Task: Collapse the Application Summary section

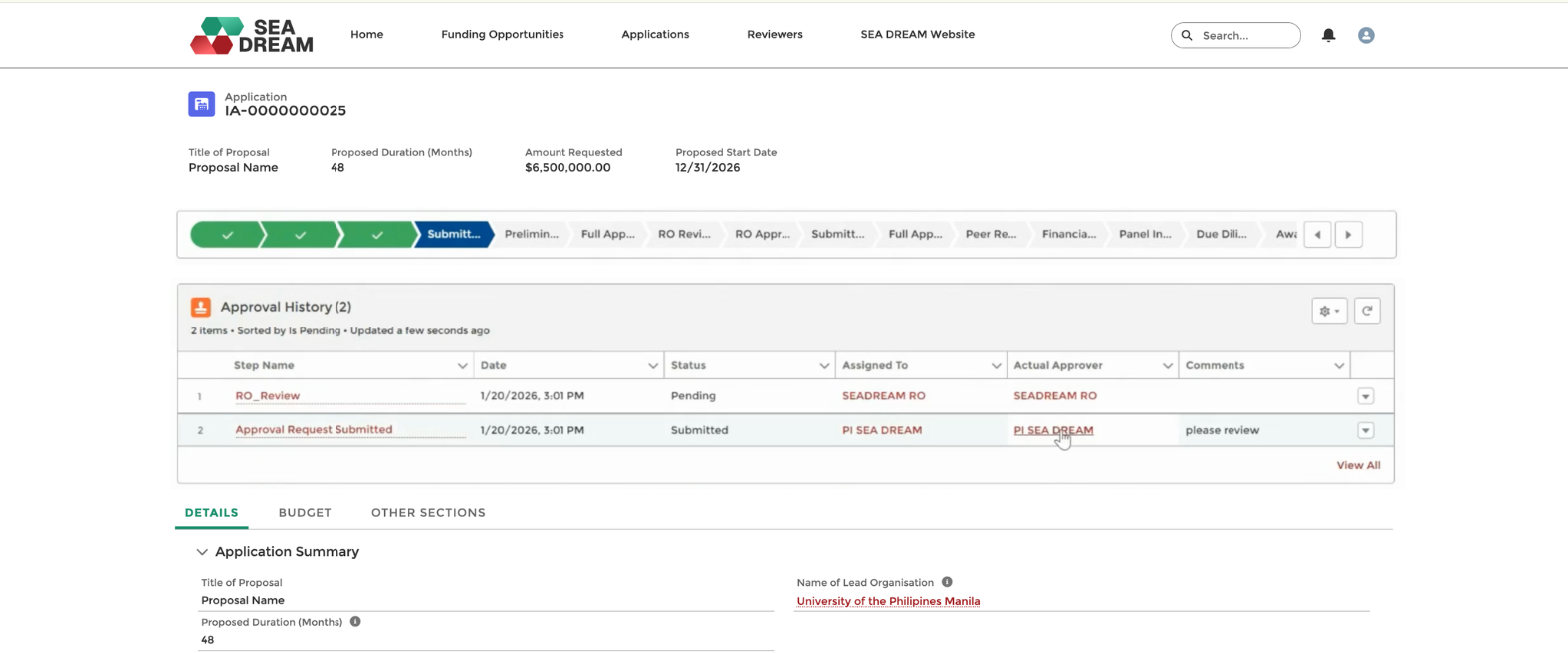Action: coord(202,552)
